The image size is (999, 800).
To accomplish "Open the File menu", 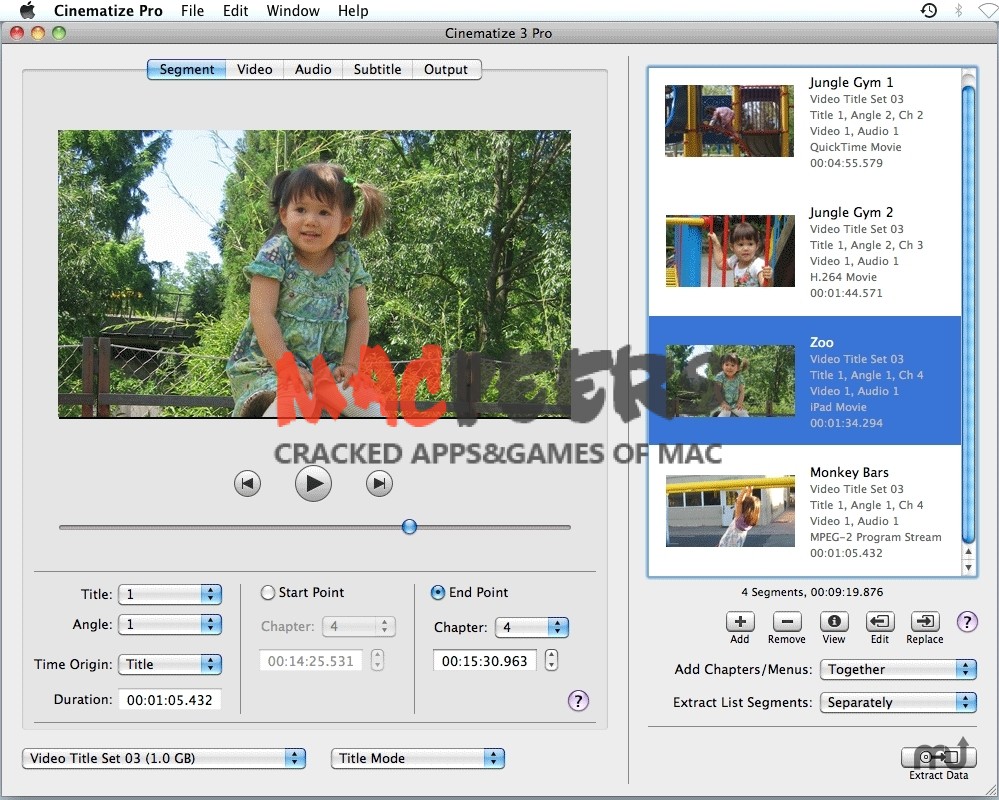I will coord(192,11).
